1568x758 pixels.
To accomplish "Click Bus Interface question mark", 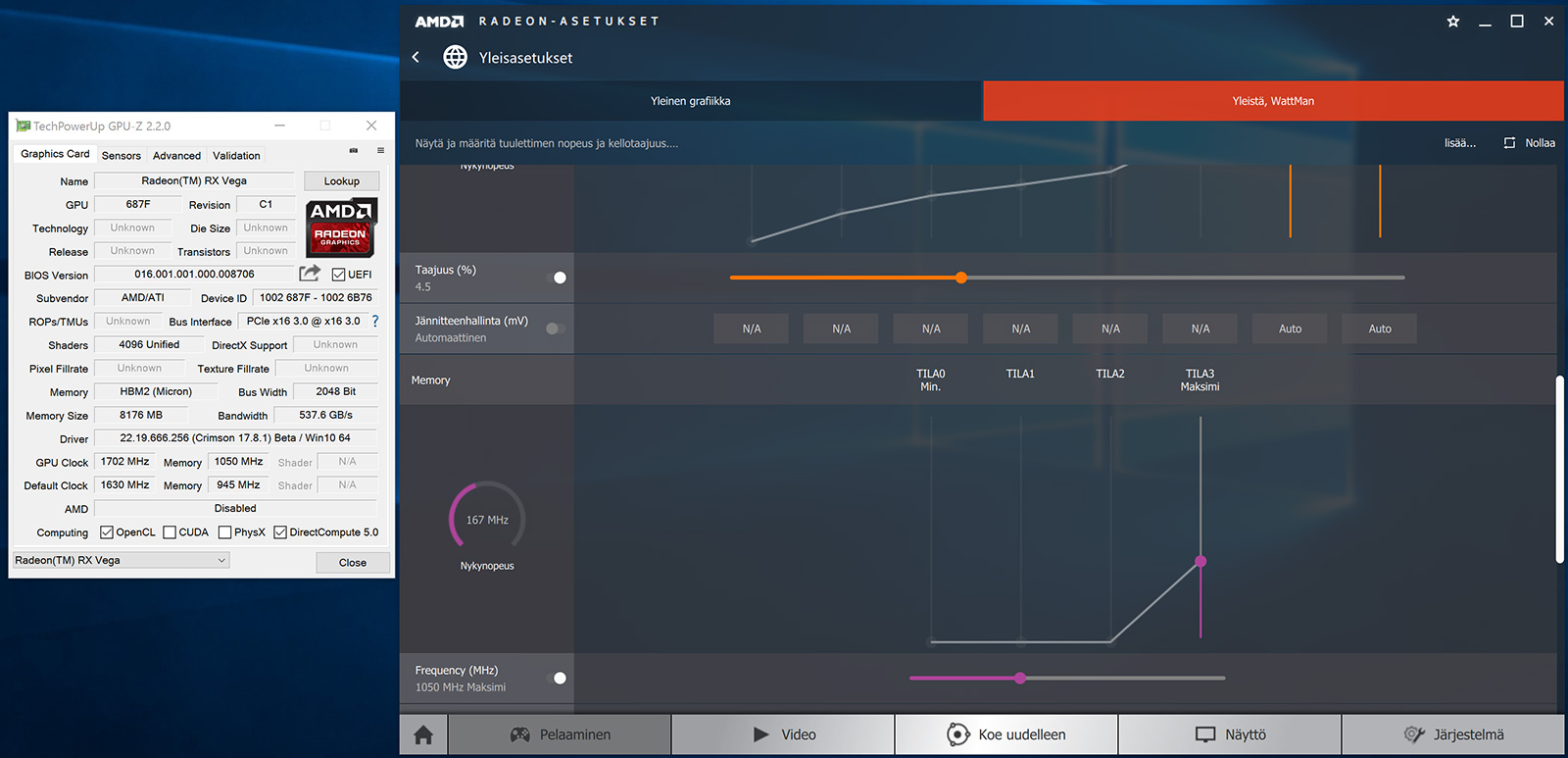I will point(374,321).
